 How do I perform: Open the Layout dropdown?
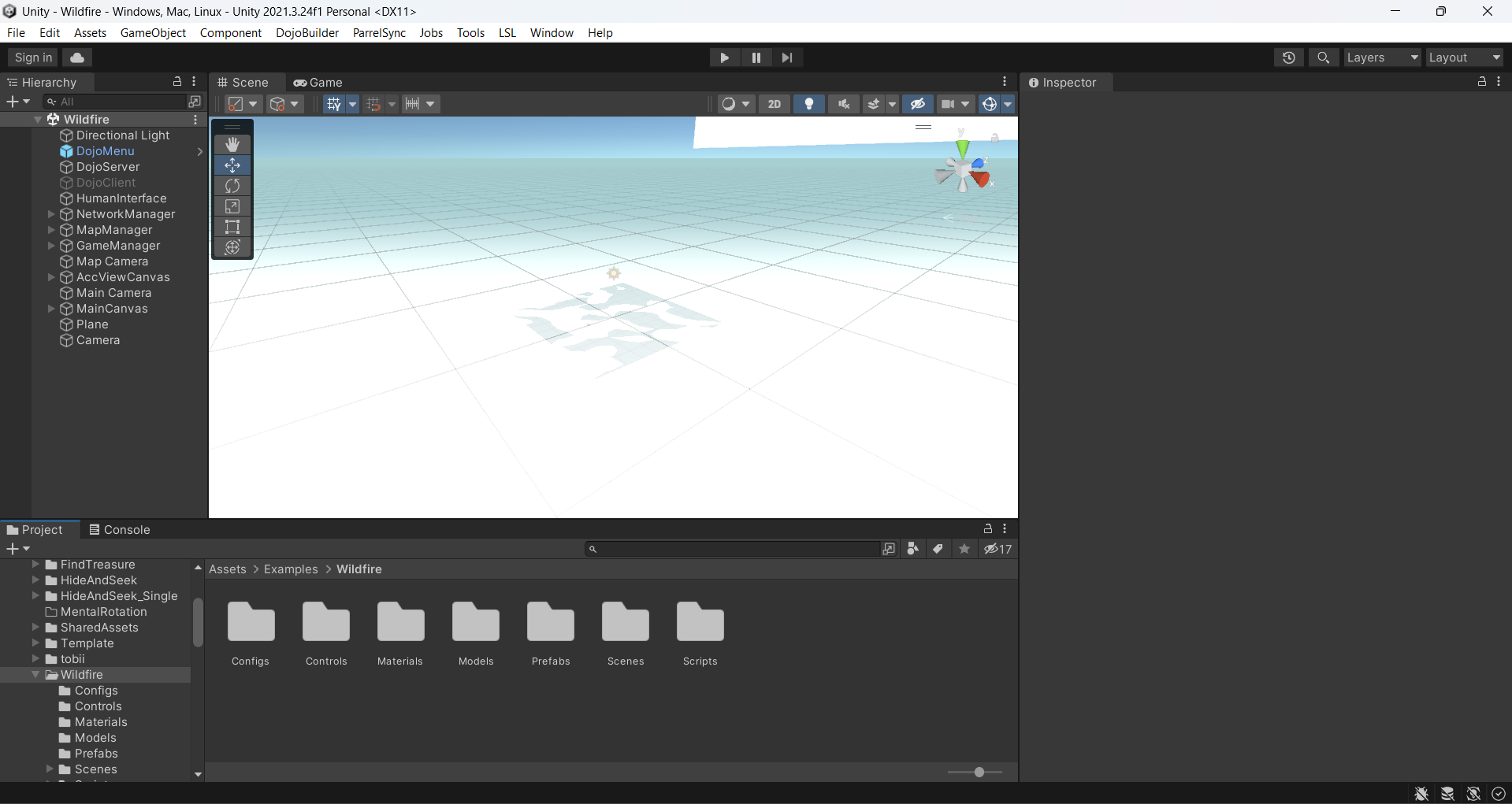coord(1464,57)
